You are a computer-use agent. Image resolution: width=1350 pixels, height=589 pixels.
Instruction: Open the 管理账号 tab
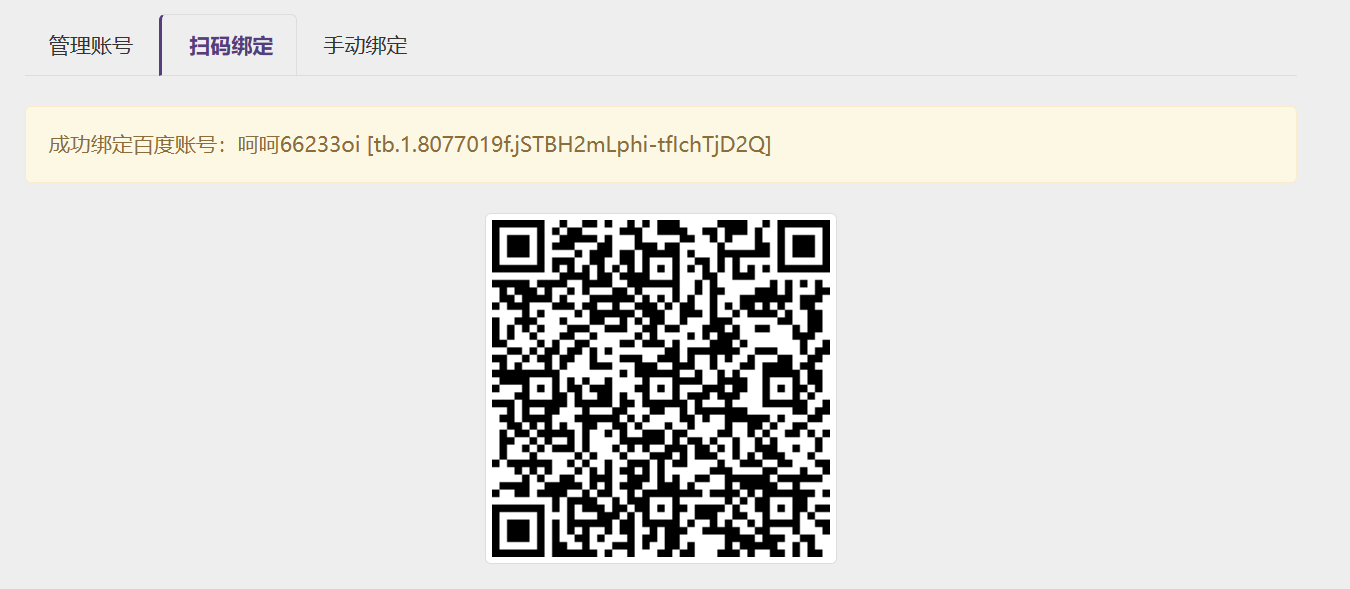click(90, 46)
